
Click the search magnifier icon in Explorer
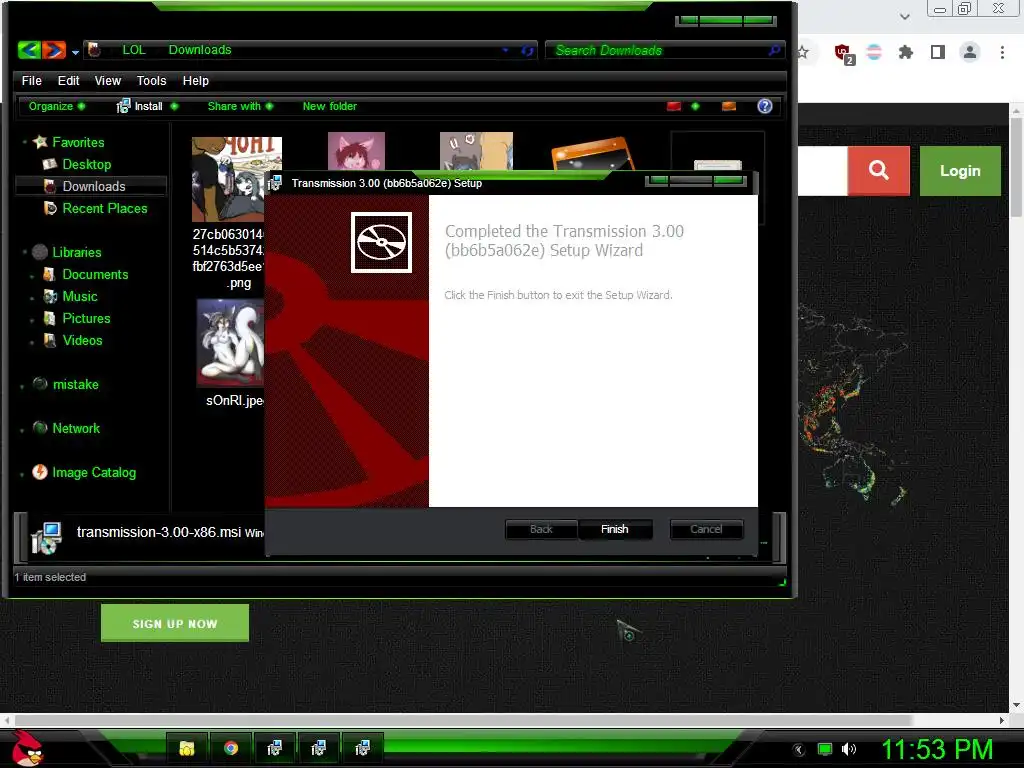click(775, 50)
